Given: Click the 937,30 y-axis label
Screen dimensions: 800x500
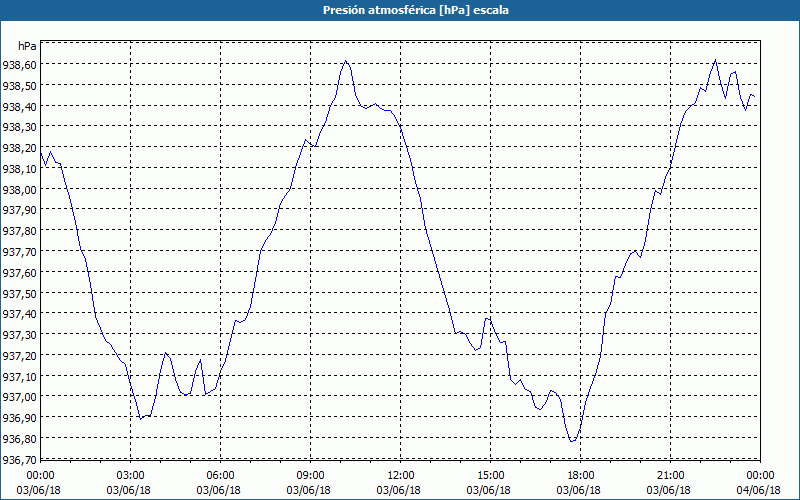Looking at the screenshot, I should [19, 335].
